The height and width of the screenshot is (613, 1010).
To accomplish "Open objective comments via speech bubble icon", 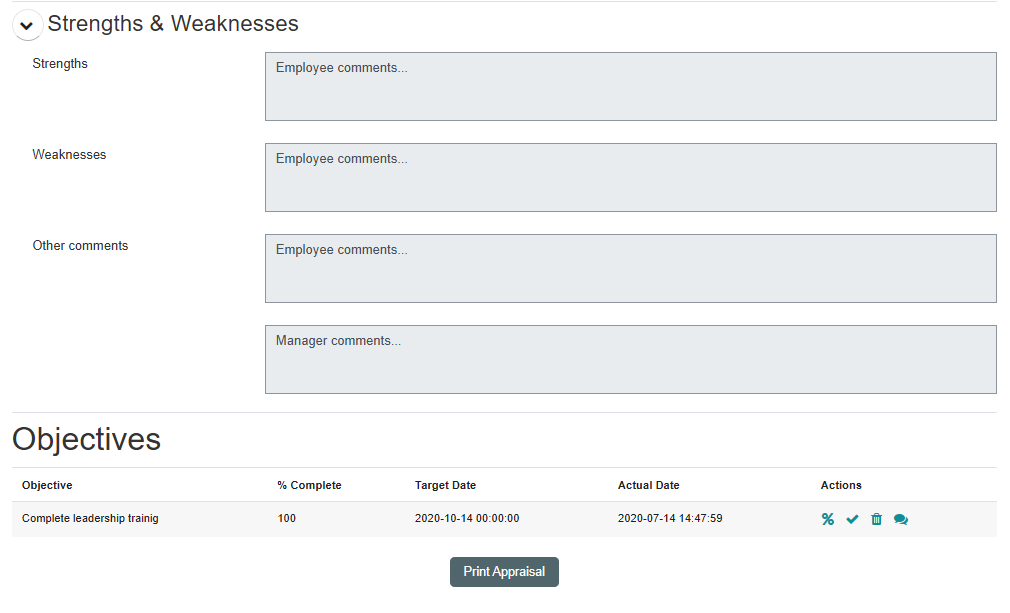I will [901, 519].
